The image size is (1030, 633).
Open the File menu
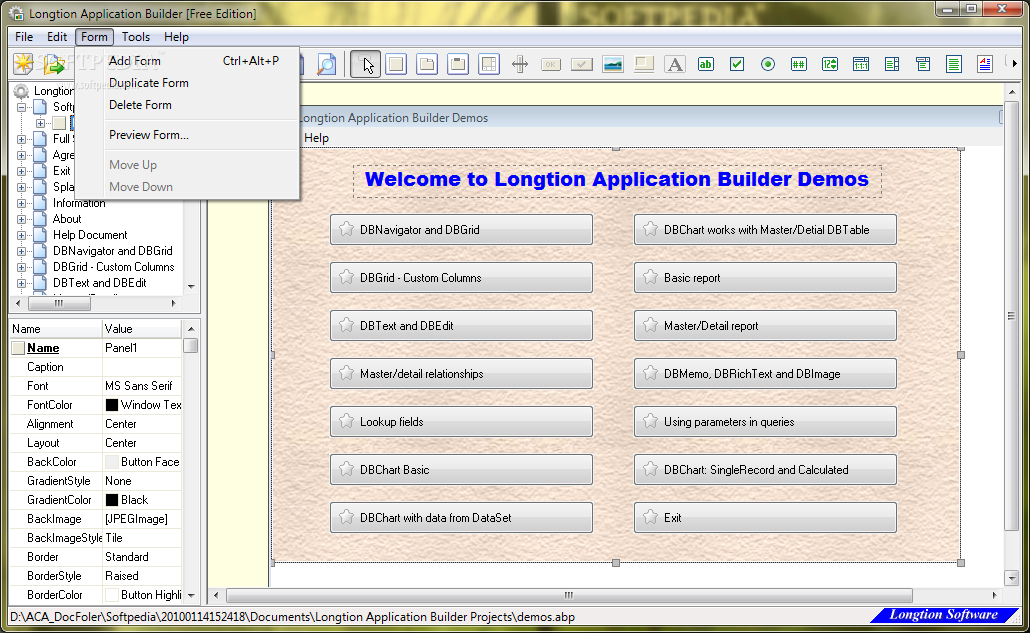pos(24,37)
